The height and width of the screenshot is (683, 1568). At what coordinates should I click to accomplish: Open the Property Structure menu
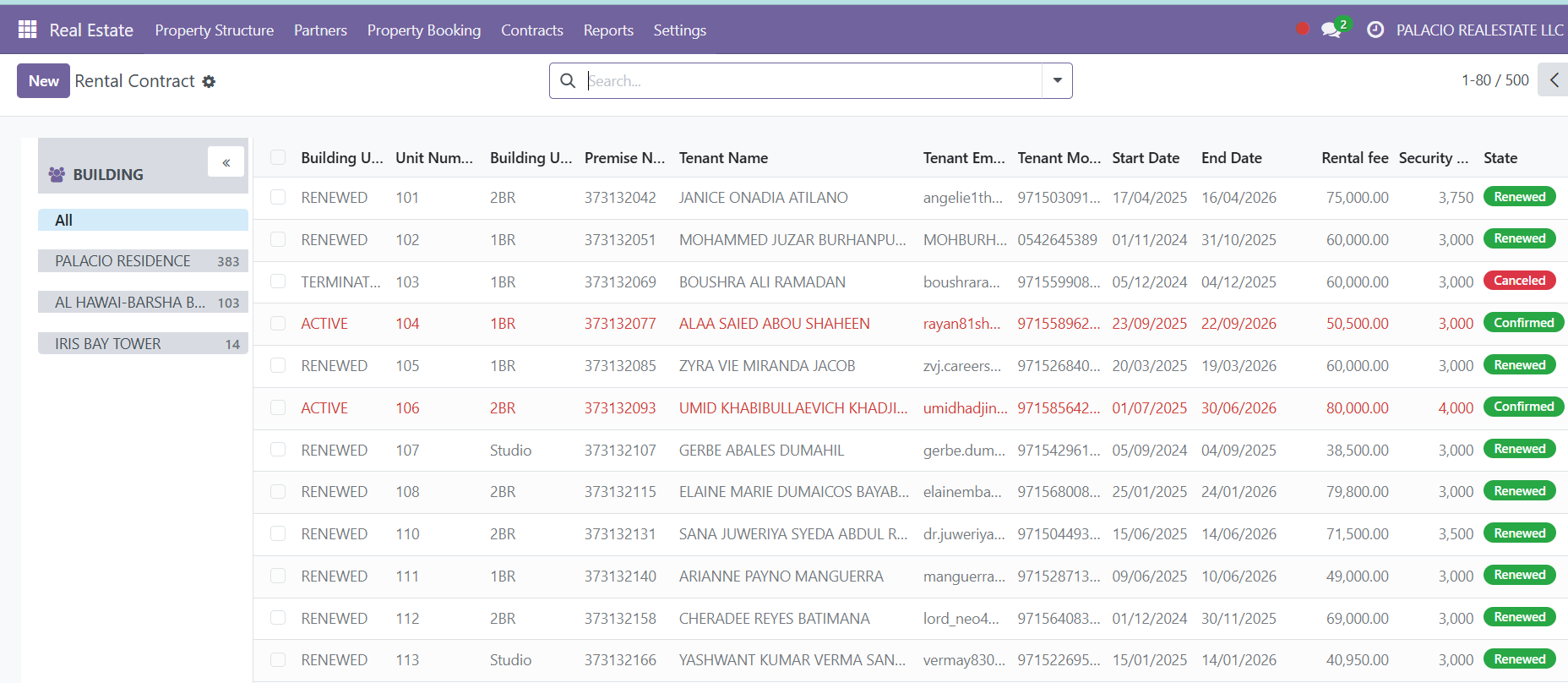click(215, 30)
